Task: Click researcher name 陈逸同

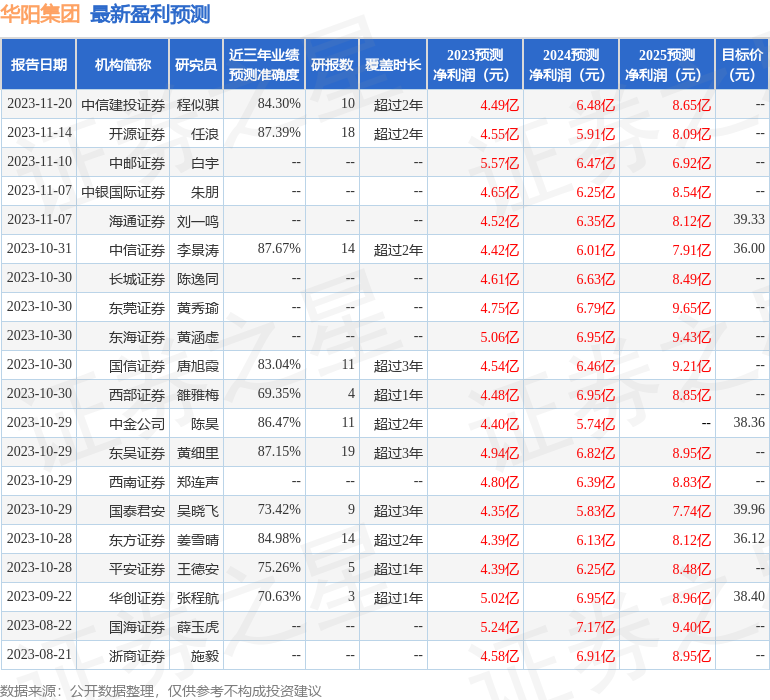Action: pos(197,279)
